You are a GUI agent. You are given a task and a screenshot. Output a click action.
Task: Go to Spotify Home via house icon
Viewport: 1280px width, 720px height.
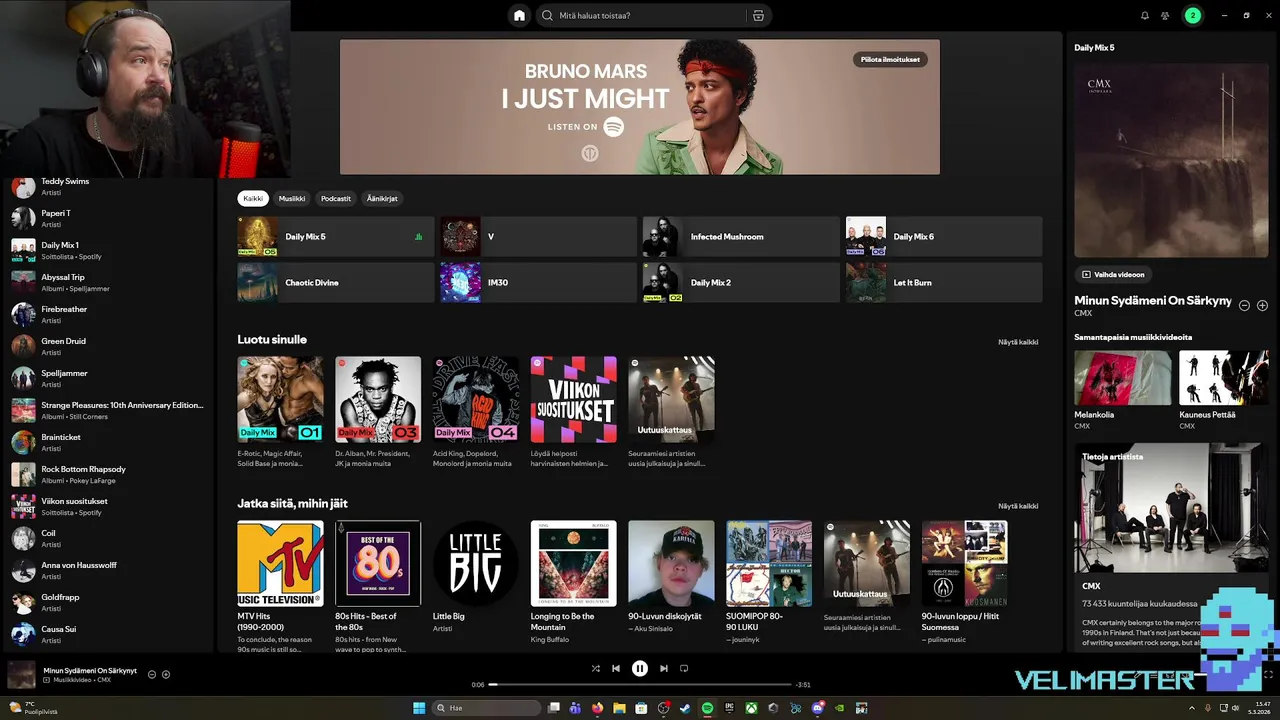click(x=519, y=15)
